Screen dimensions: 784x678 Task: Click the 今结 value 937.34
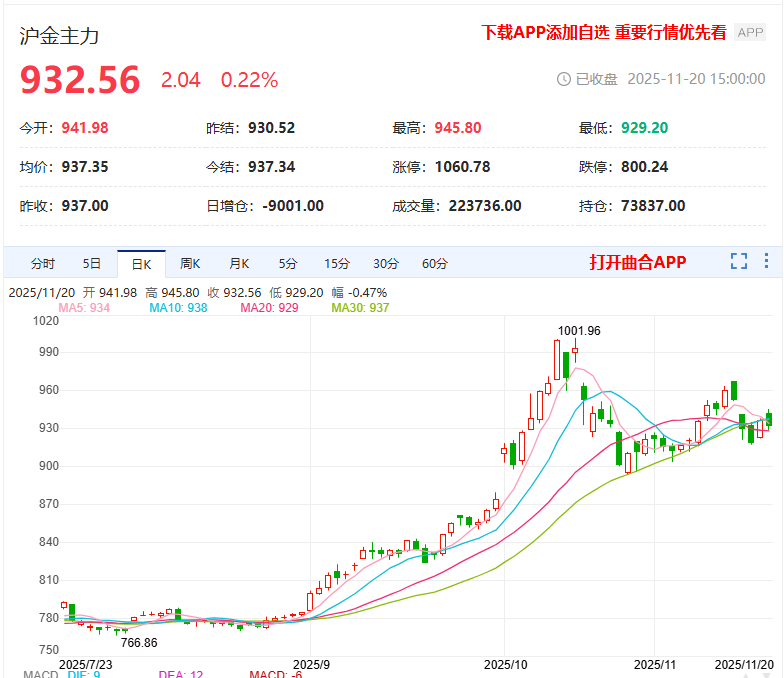point(272,167)
